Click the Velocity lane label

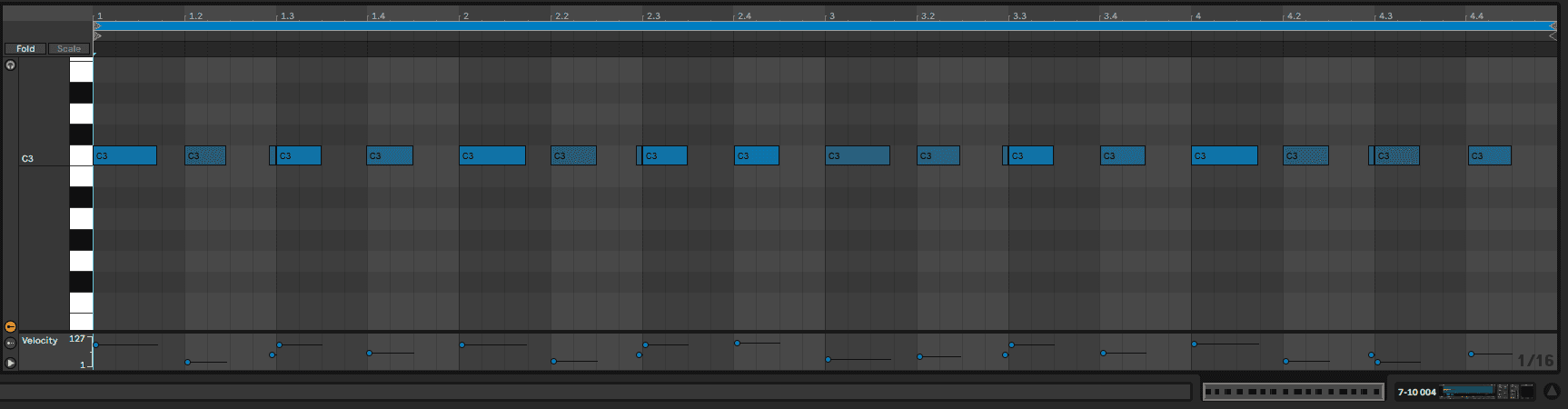tap(40, 341)
